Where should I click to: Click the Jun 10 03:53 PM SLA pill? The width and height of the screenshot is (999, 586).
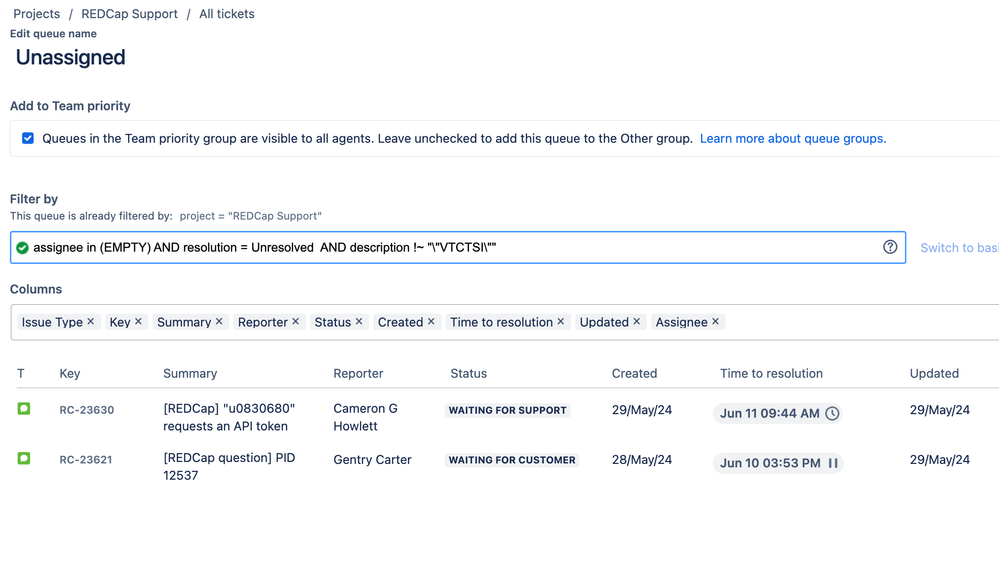point(778,463)
